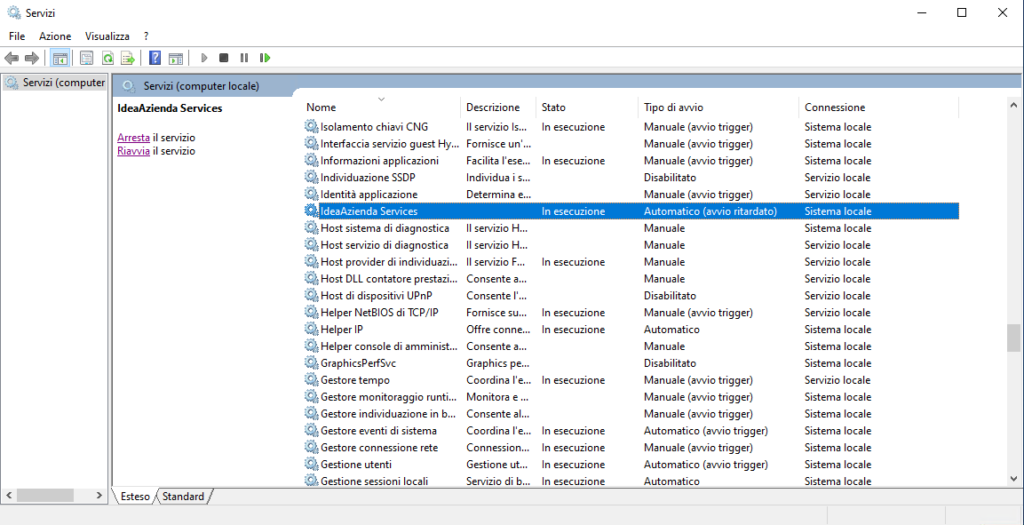Click horizontal scrollbar thumb in tree pane
The image size is (1024, 525).
coord(45,496)
